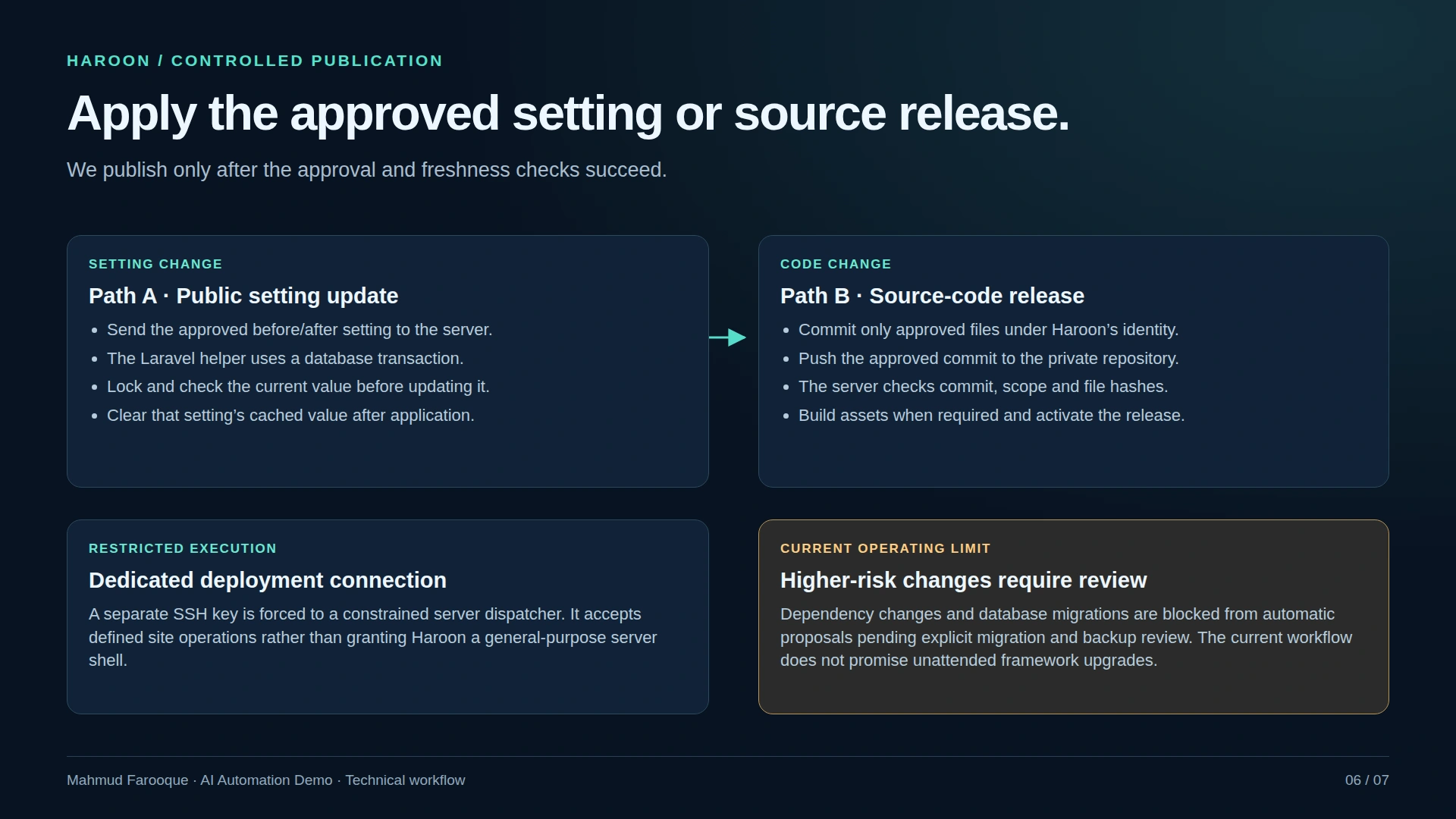This screenshot has width=1456, height=819.
Task: Click bullet 'Clear that setting's cached value'
Action: [x=290, y=416]
